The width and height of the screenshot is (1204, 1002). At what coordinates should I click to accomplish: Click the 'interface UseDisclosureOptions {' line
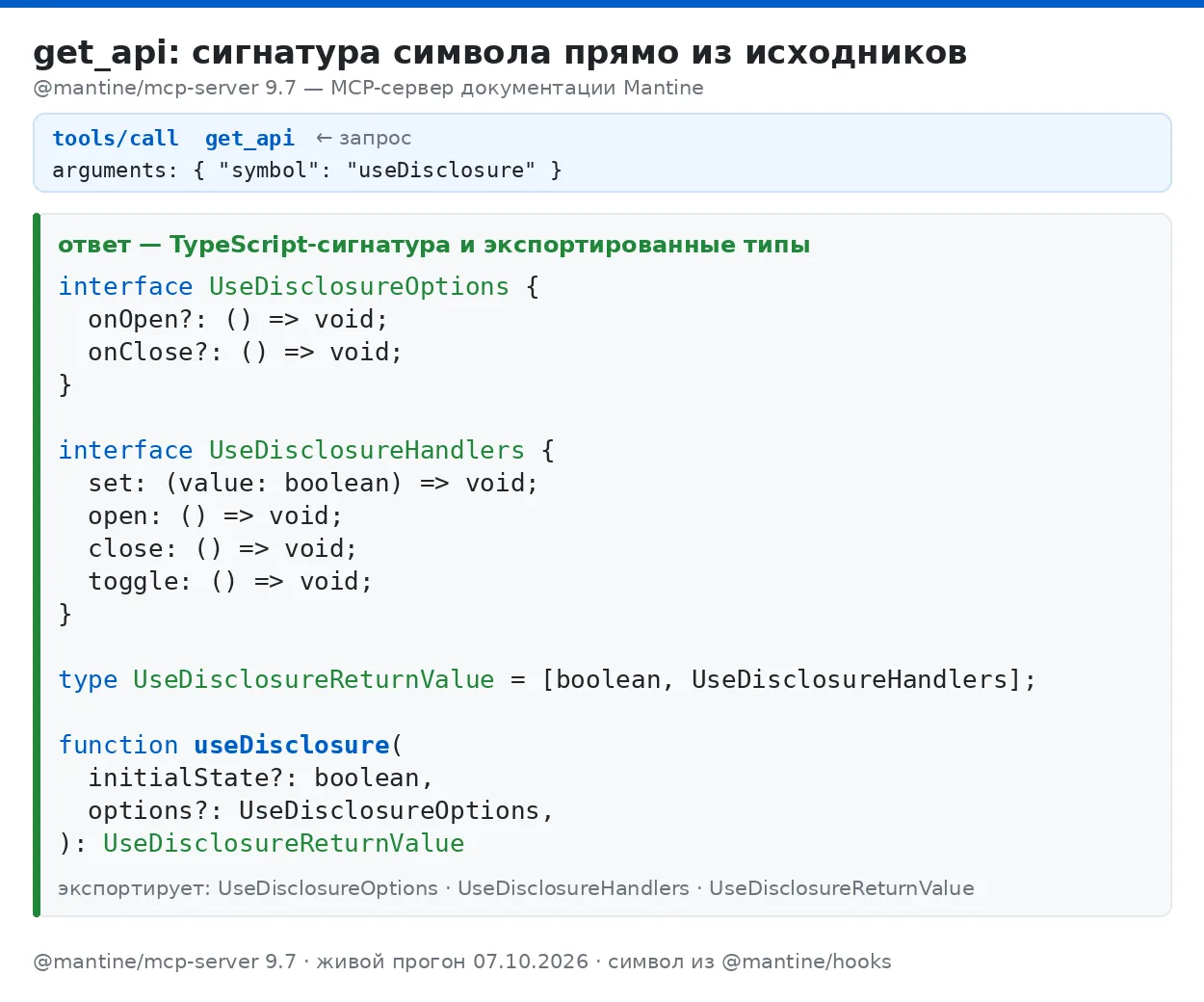(299, 287)
